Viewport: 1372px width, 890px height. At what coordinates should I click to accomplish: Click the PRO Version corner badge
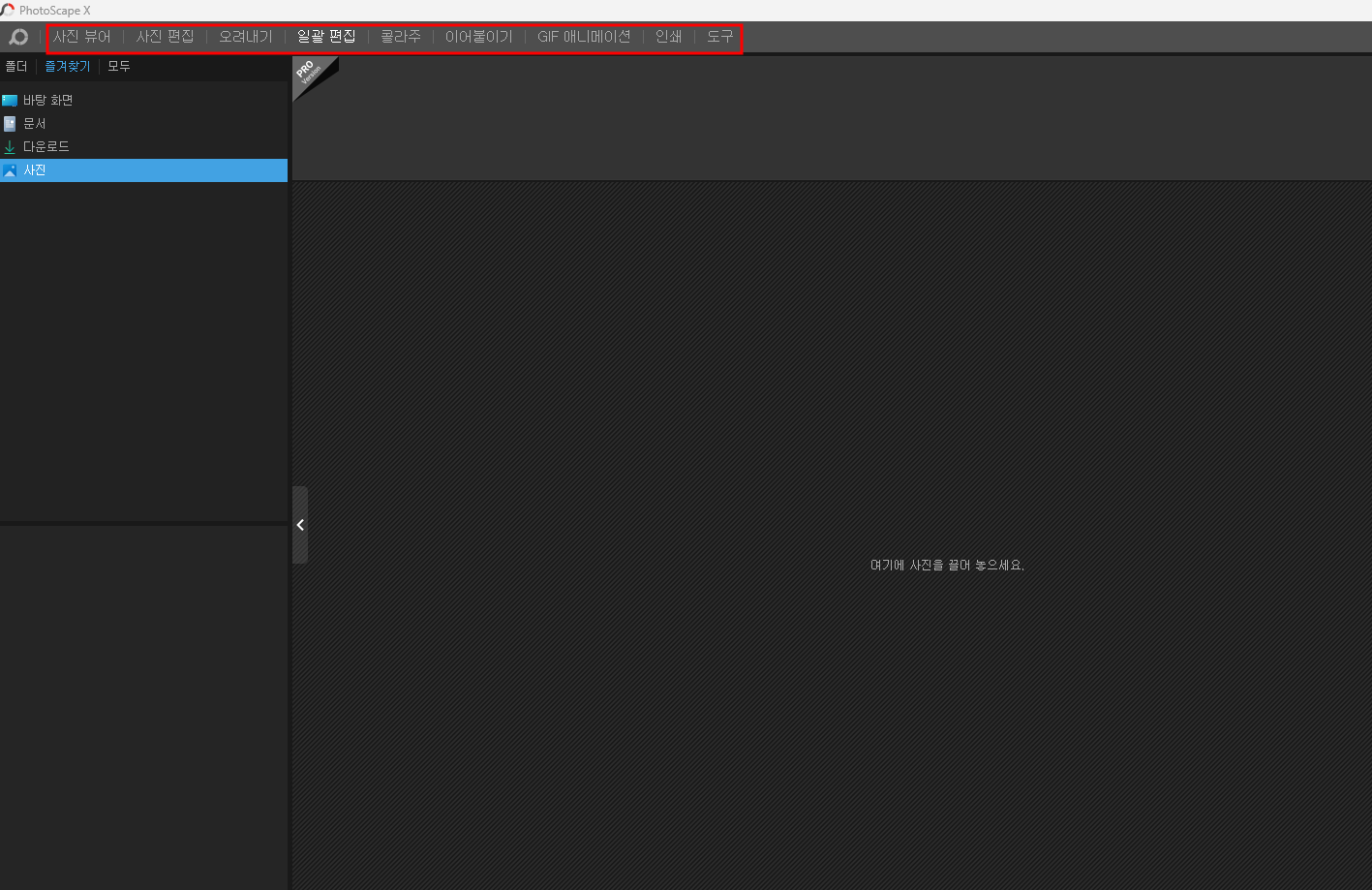[x=310, y=73]
